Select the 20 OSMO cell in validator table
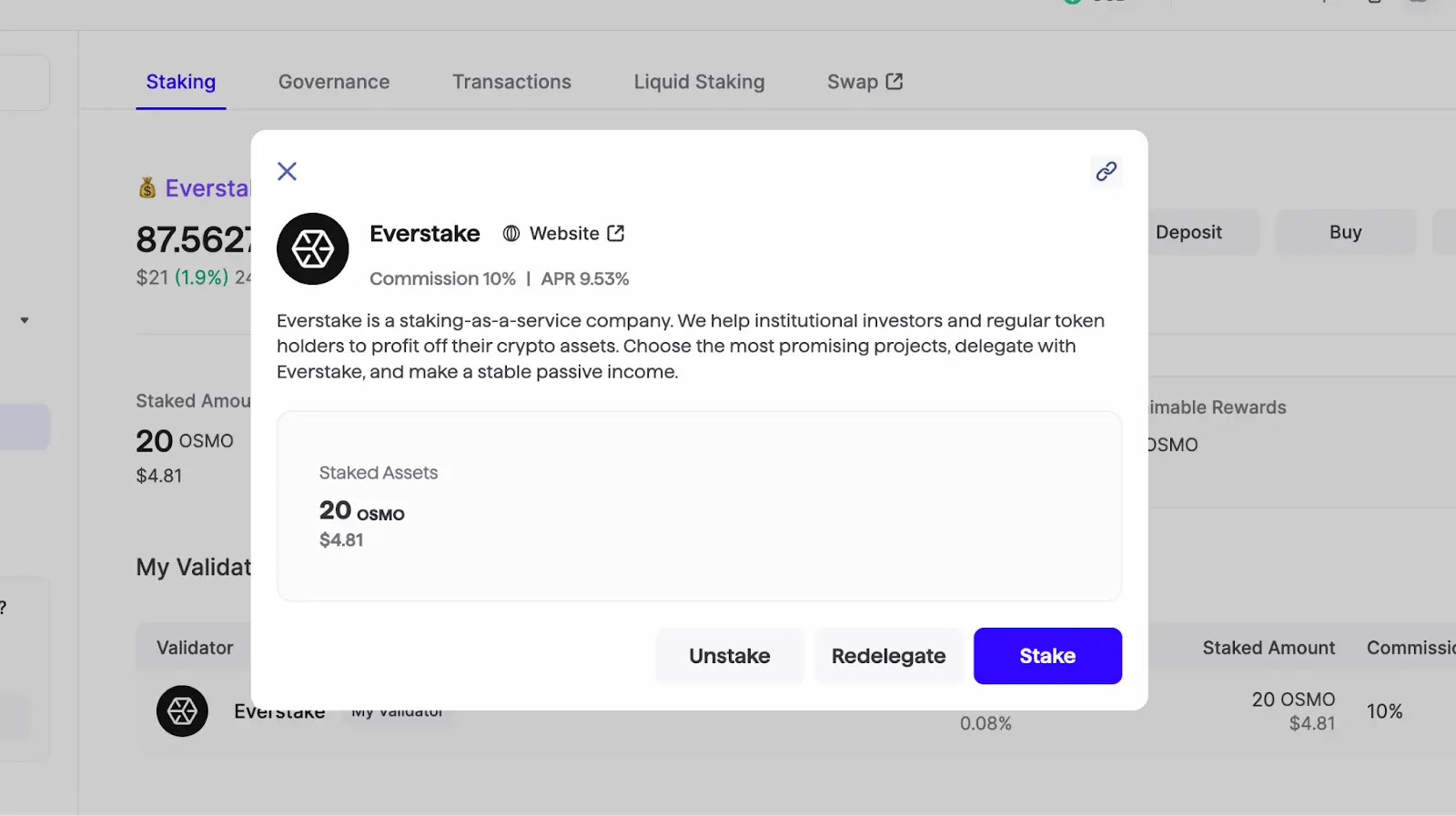 tap(1293, 700)
